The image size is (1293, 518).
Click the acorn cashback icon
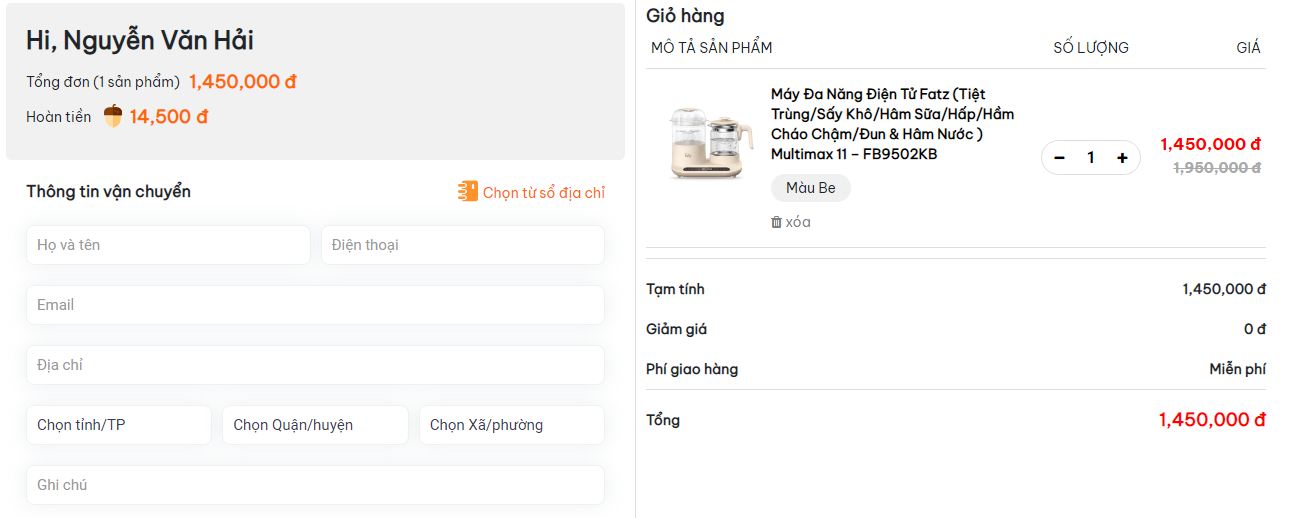coord(113,116)
